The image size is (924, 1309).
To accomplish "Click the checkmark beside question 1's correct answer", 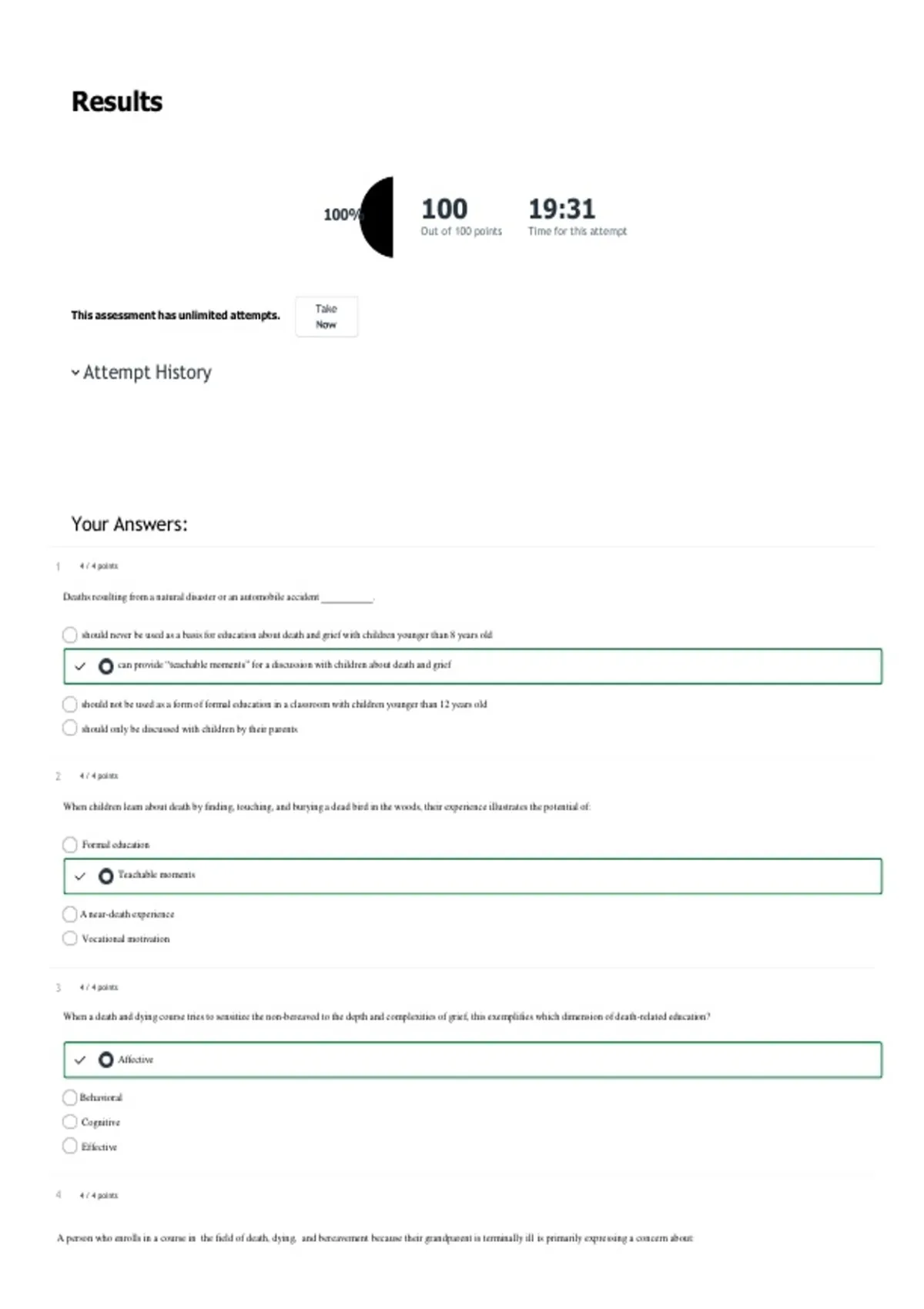I will tap(80, 666).
